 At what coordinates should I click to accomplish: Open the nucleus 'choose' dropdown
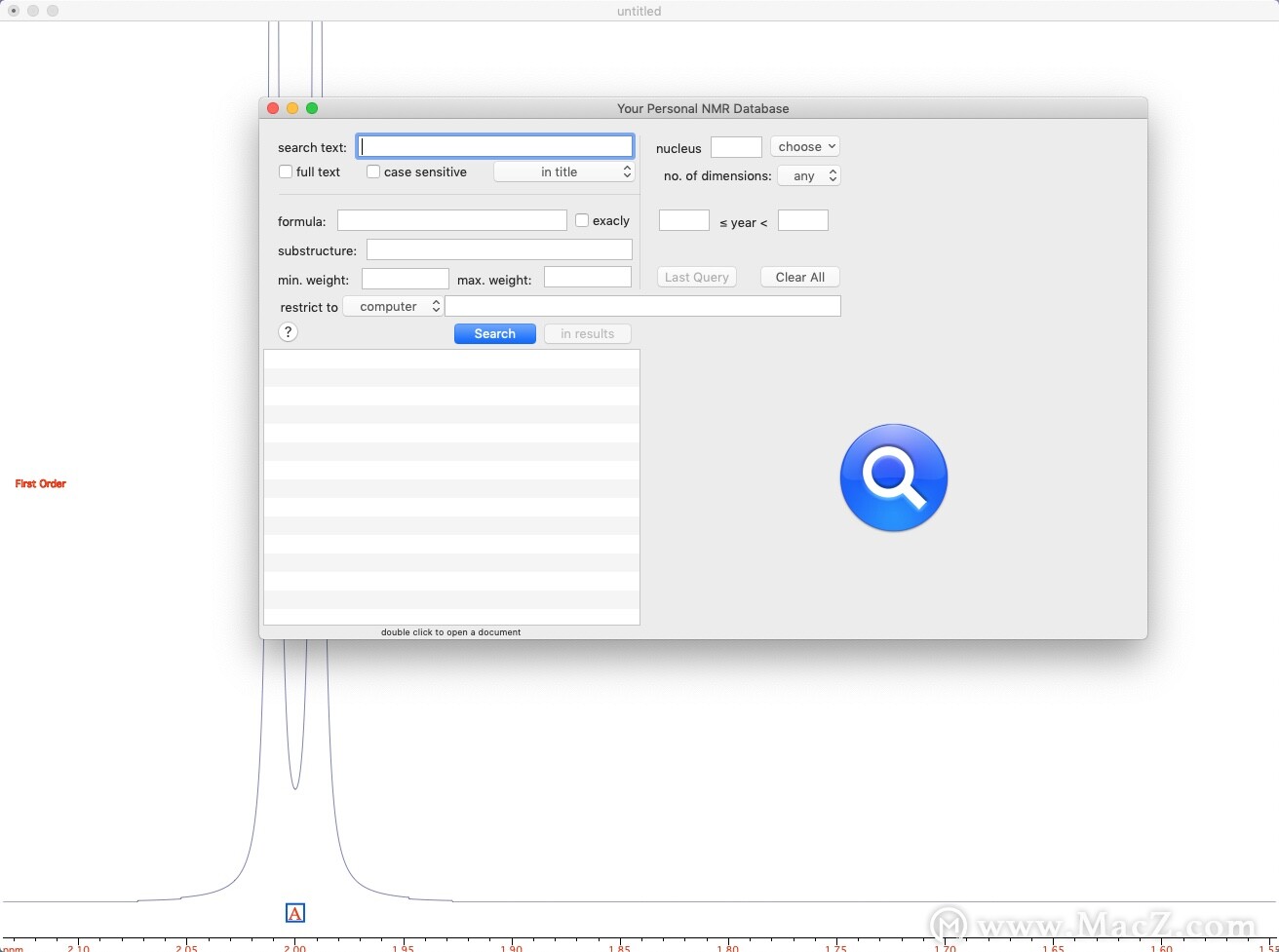pos(805,146)
